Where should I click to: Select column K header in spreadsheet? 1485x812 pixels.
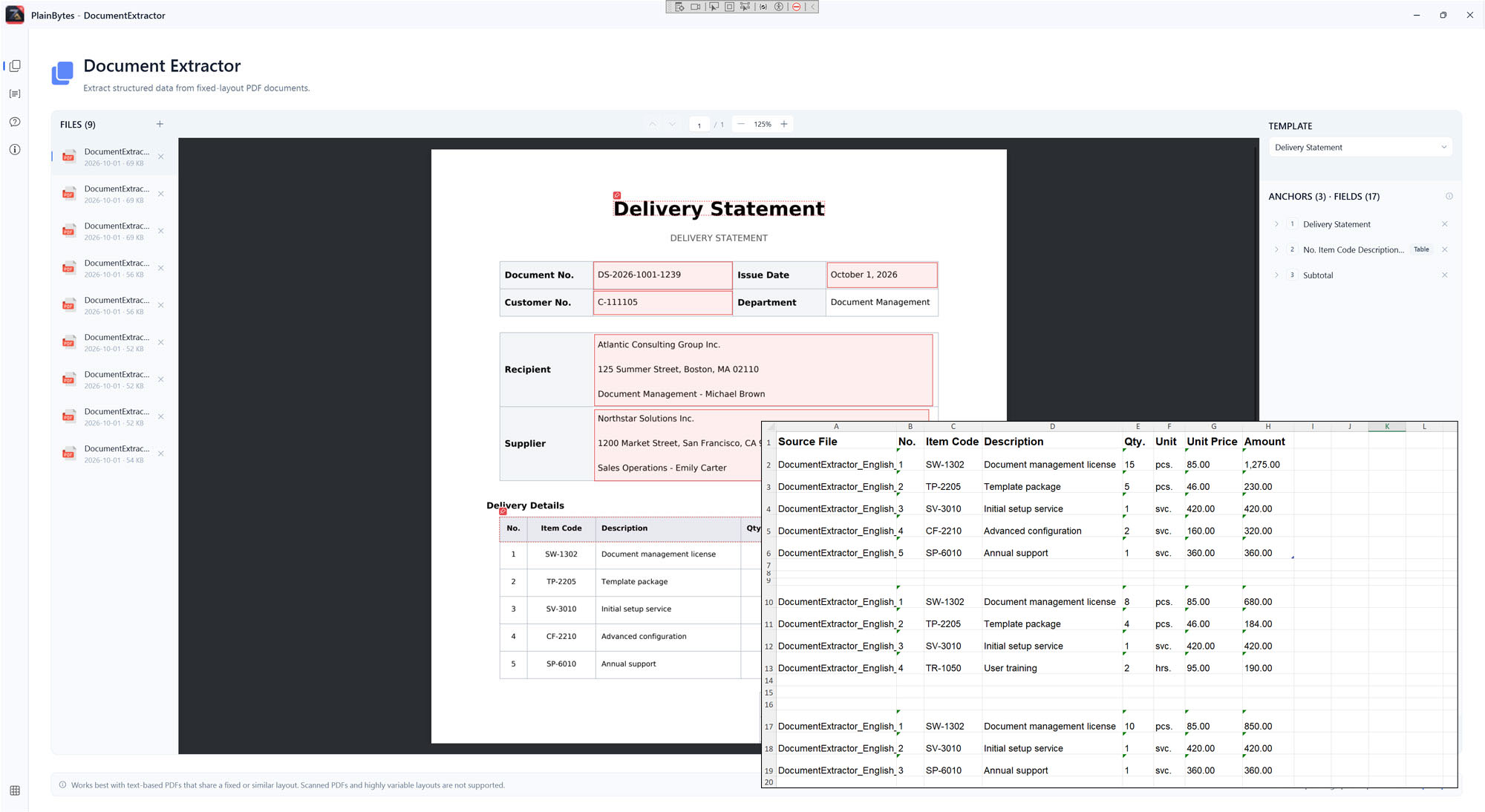coord(1386,426)
